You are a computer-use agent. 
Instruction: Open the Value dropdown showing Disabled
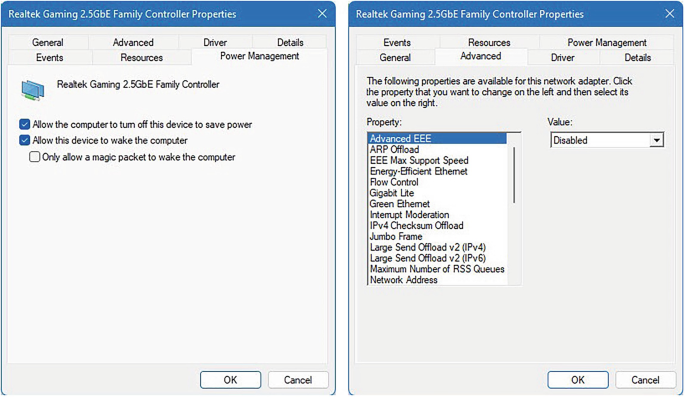(607, 140)
